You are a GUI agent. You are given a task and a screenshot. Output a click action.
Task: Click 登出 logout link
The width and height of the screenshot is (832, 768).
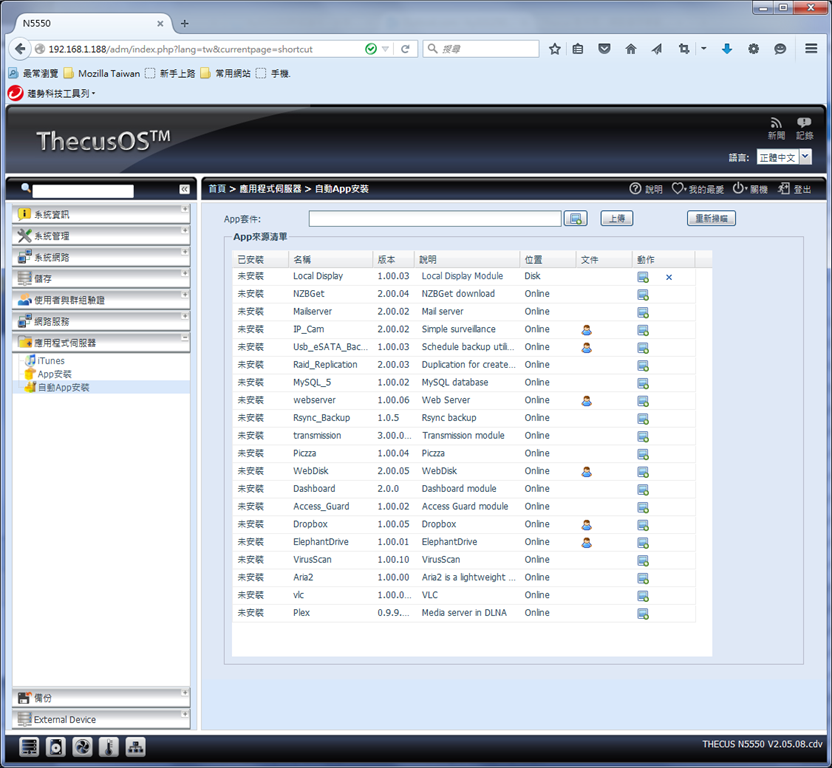(794, 189)
